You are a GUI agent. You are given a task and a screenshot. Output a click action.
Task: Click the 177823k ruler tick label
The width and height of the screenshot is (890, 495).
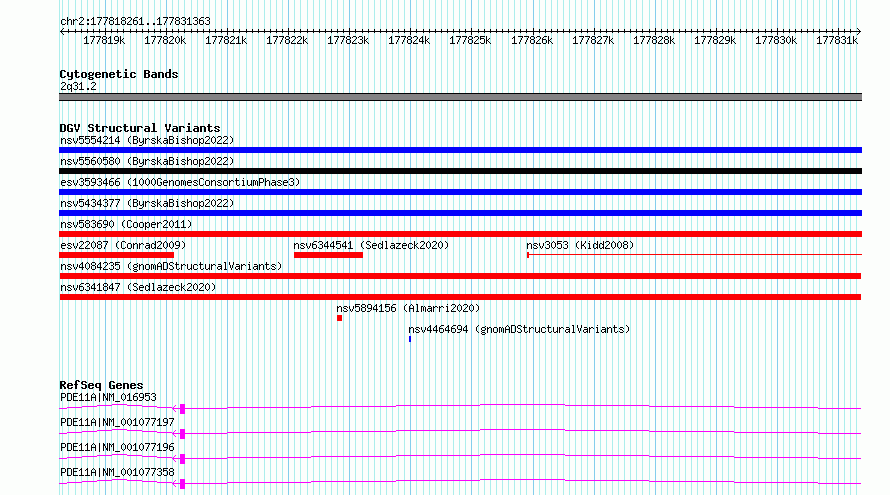coord(348,41)
